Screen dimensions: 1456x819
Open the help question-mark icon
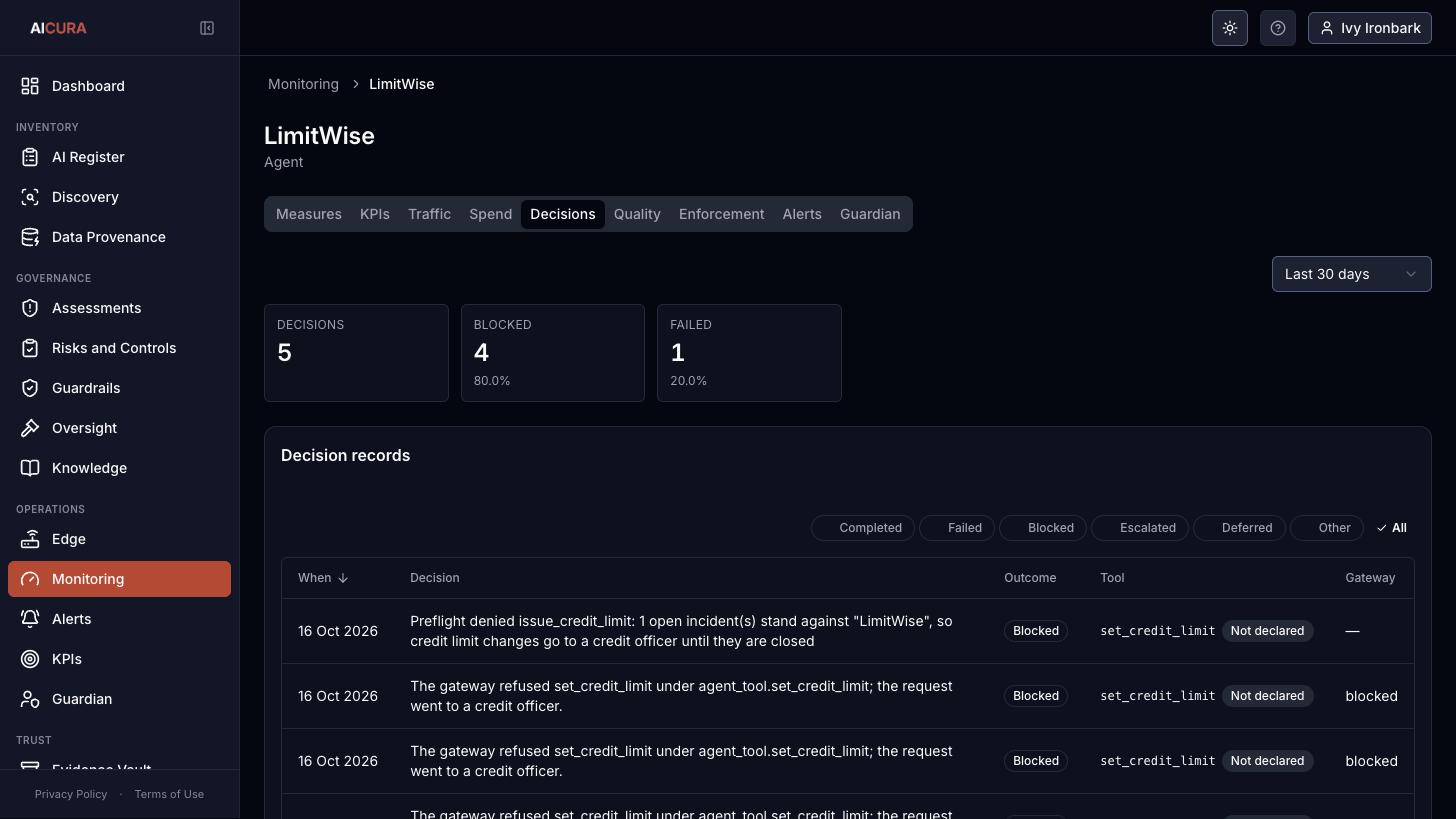point(1278,28)
